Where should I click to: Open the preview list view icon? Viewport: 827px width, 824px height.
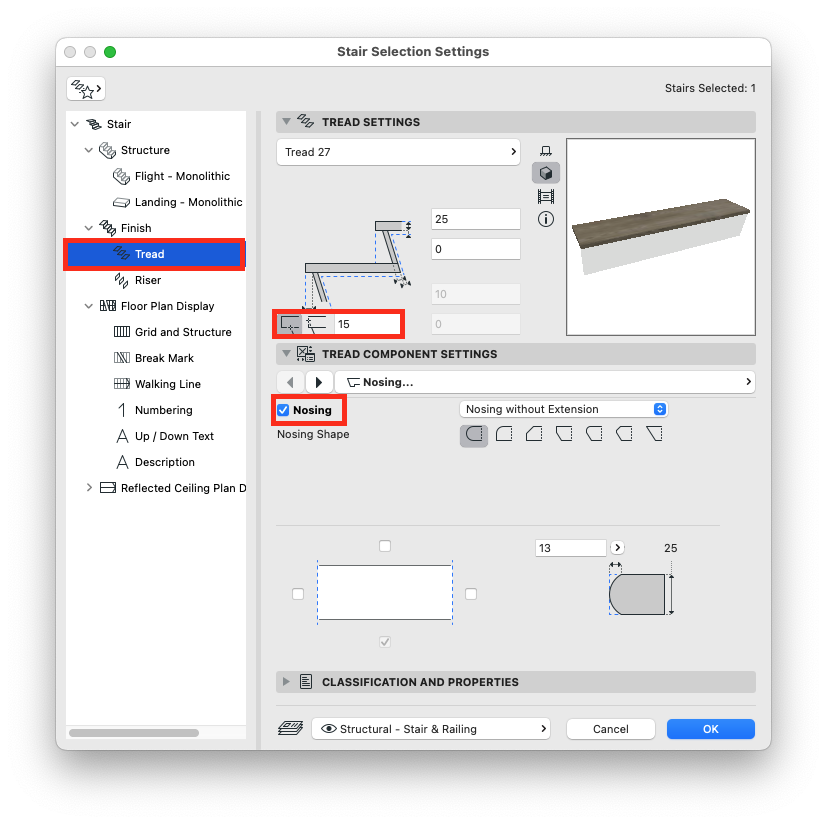point(546,196)
